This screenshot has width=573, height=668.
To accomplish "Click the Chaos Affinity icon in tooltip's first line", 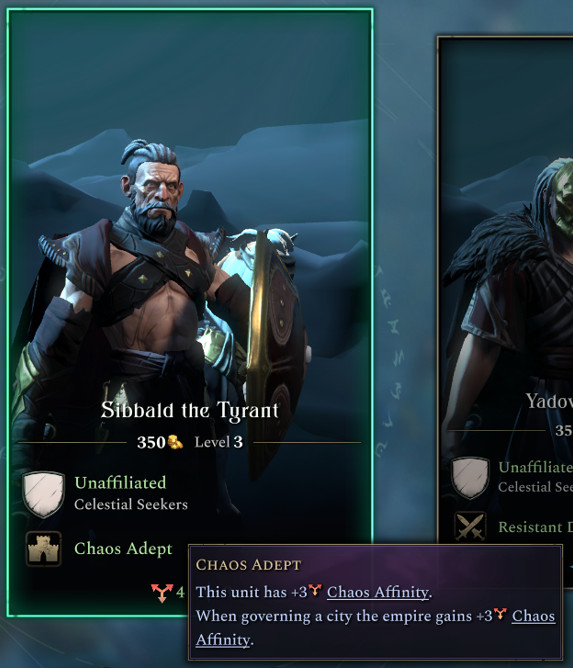I will pyautogui.click(x=314, y=590).
